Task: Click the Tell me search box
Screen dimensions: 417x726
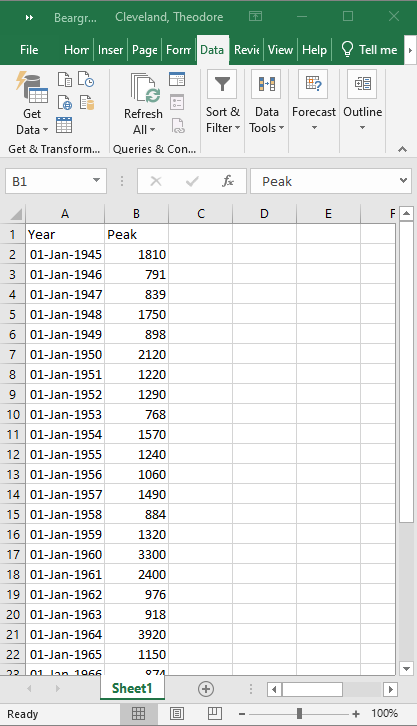Action: point(369,50)
